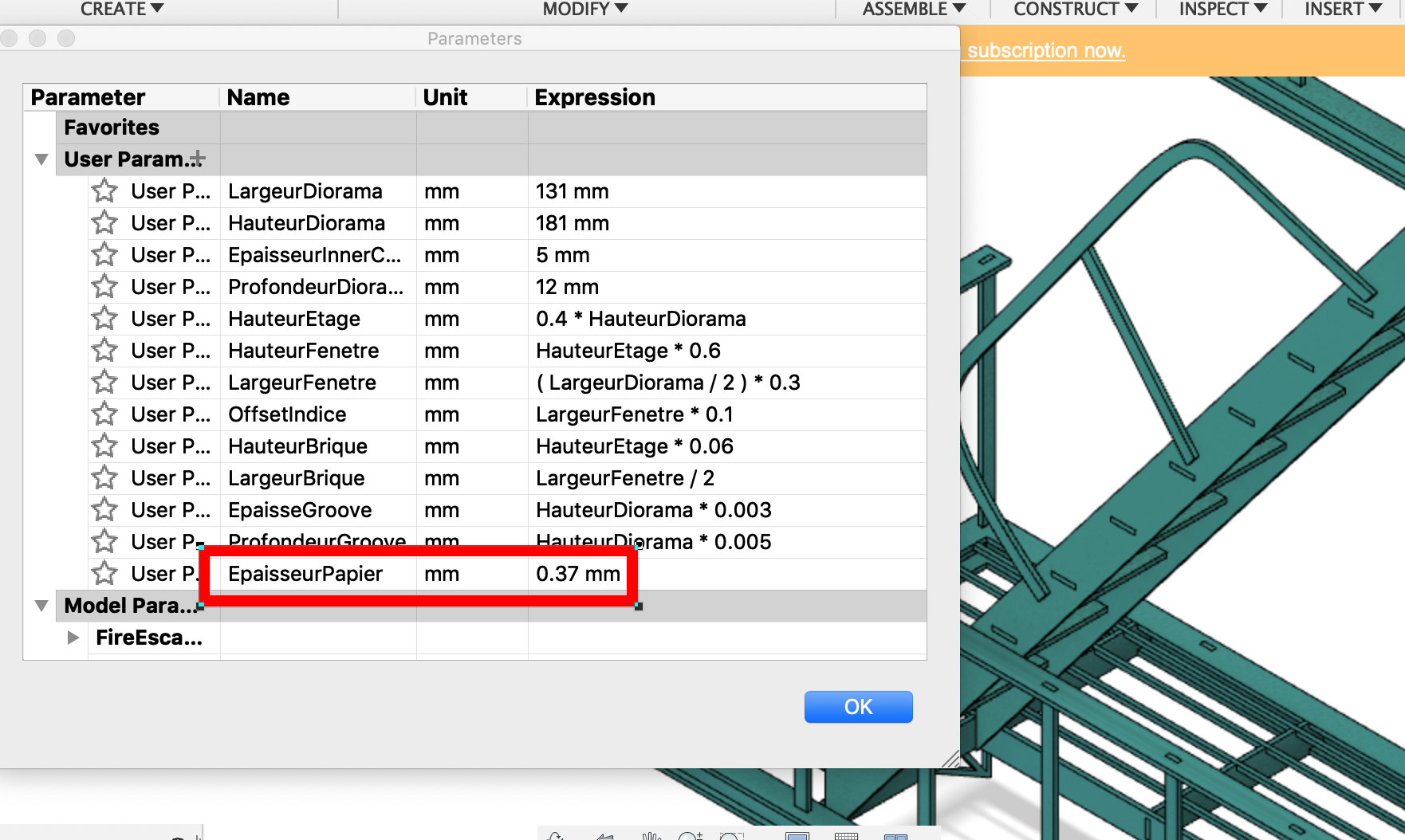
Task: Click the star icon beside OffsetIndice
Action: [104, 414]
